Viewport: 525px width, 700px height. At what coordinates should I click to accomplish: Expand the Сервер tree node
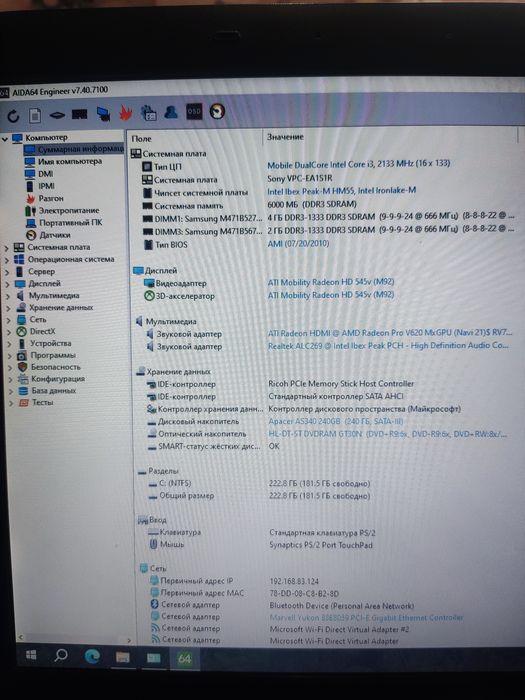click(8, 272)
